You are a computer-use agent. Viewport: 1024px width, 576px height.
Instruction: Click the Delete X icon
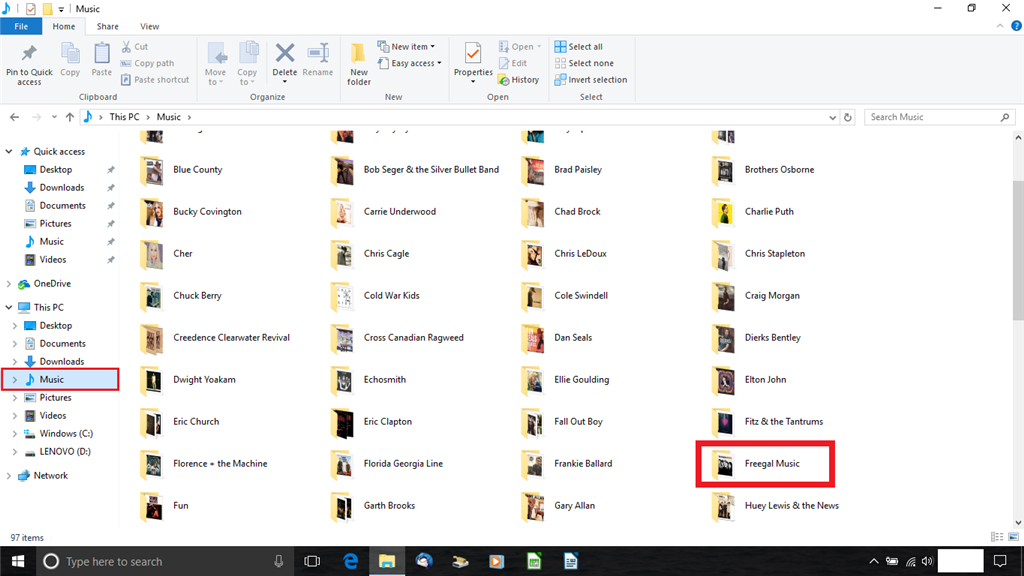click(x=285, y=54)
